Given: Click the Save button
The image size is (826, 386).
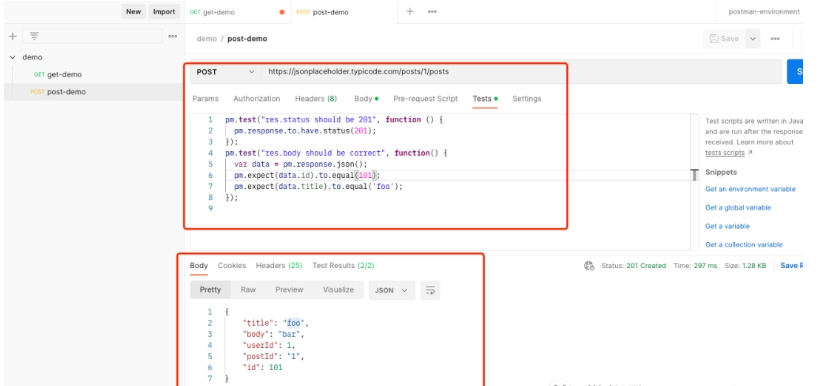Looking at the screenshot, I should point(724,38).
